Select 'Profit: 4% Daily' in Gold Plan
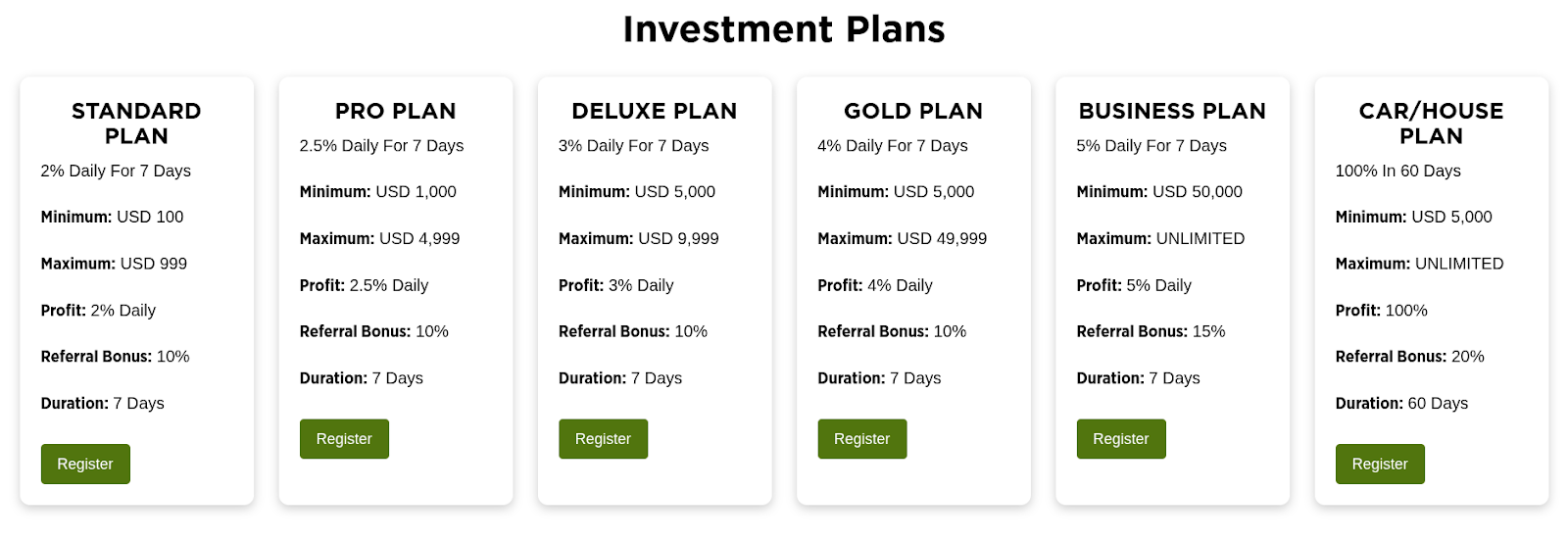Screen dimensions: 1568x541 [x=875, y=285]
